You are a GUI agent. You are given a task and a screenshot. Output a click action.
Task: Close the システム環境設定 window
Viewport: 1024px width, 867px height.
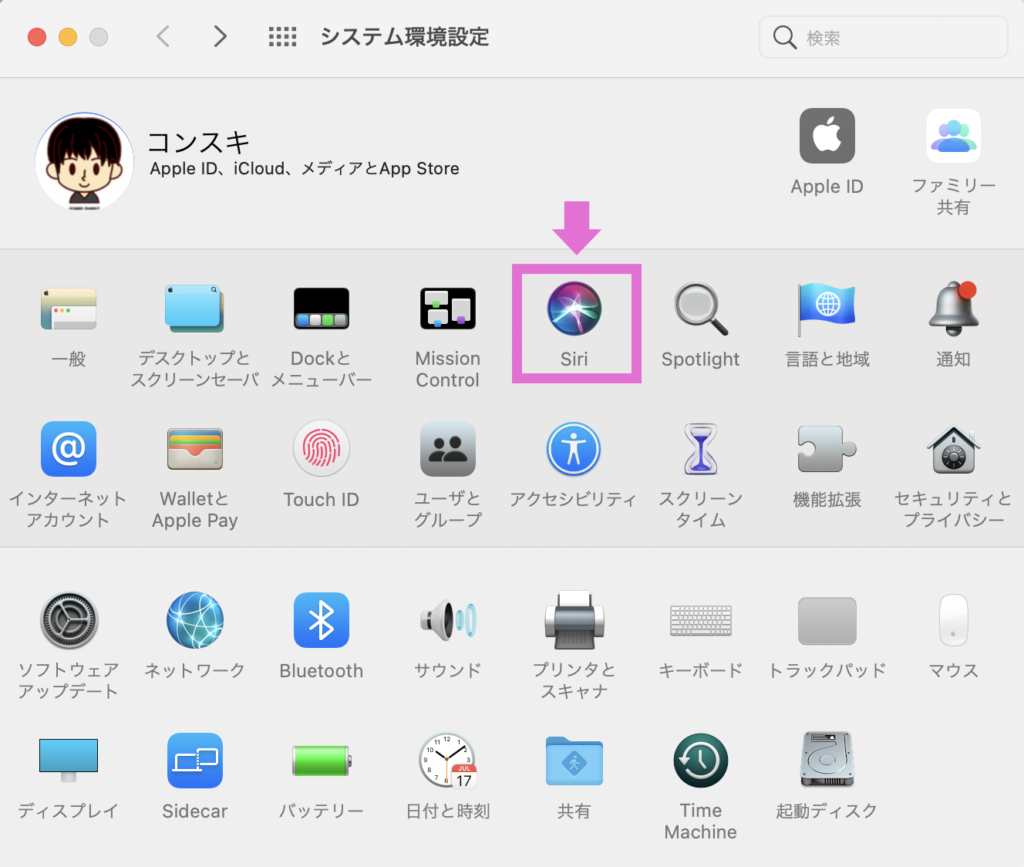[37, 37]
